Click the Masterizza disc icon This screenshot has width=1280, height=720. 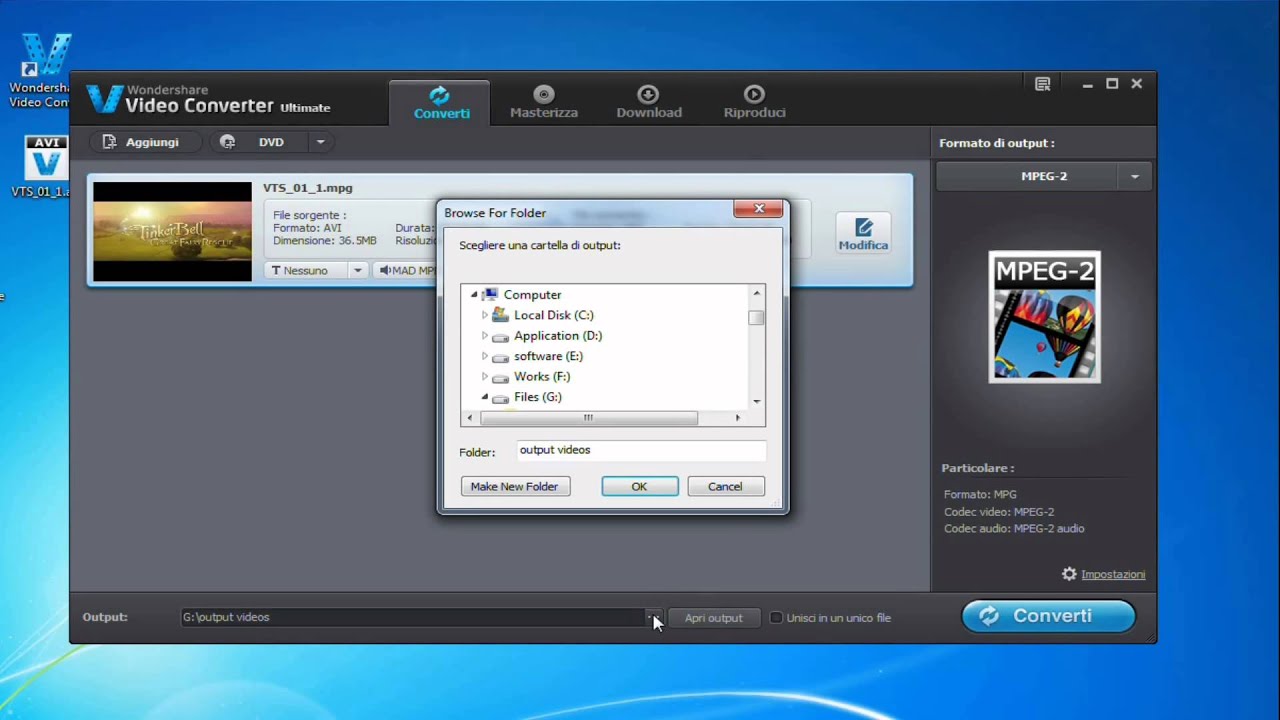point(544,95)
